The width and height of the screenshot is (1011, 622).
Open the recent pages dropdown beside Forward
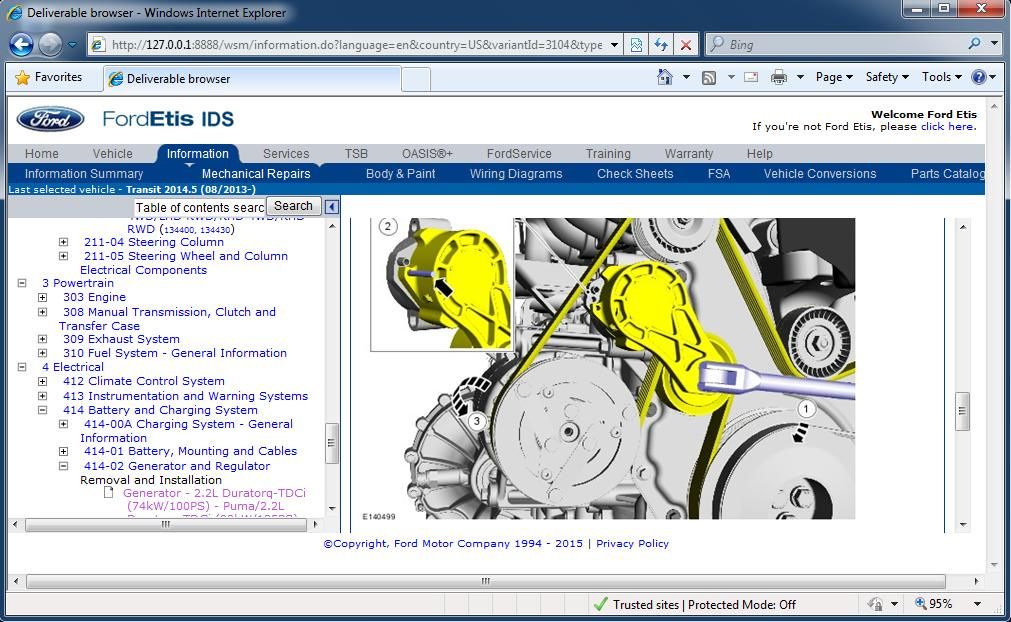(72, 44)
